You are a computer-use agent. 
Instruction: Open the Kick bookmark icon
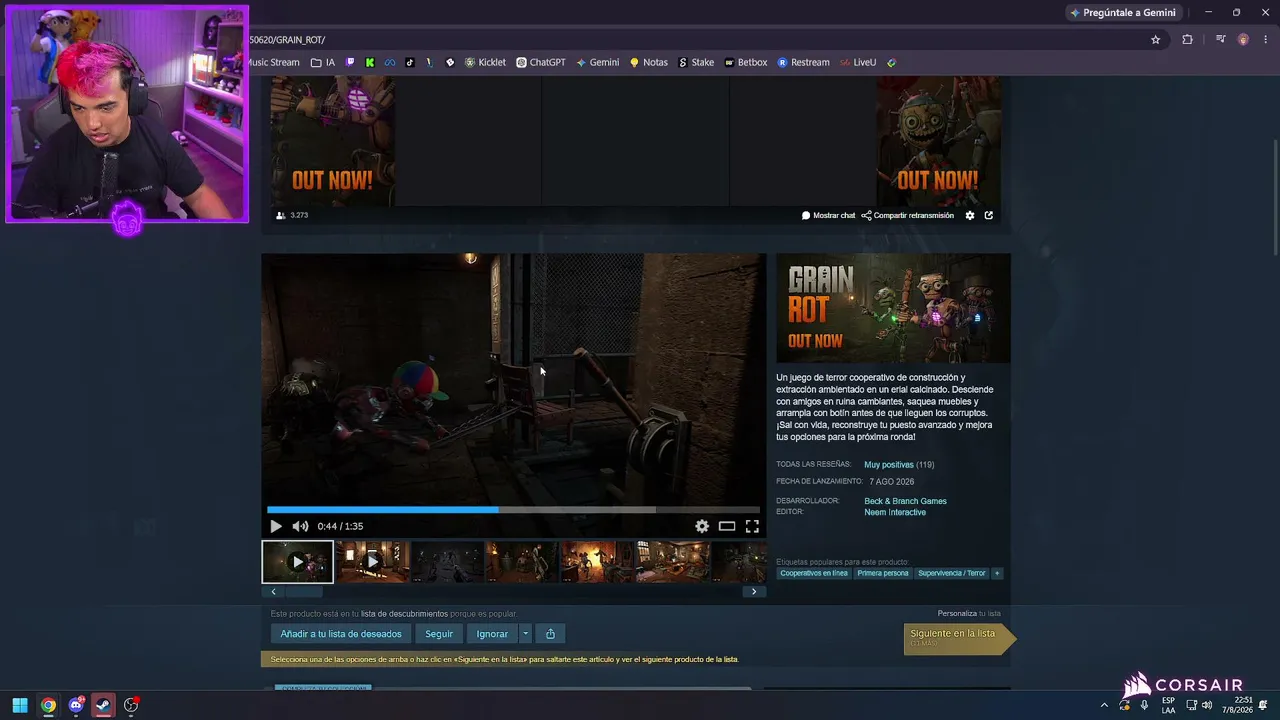coord(370,62)
